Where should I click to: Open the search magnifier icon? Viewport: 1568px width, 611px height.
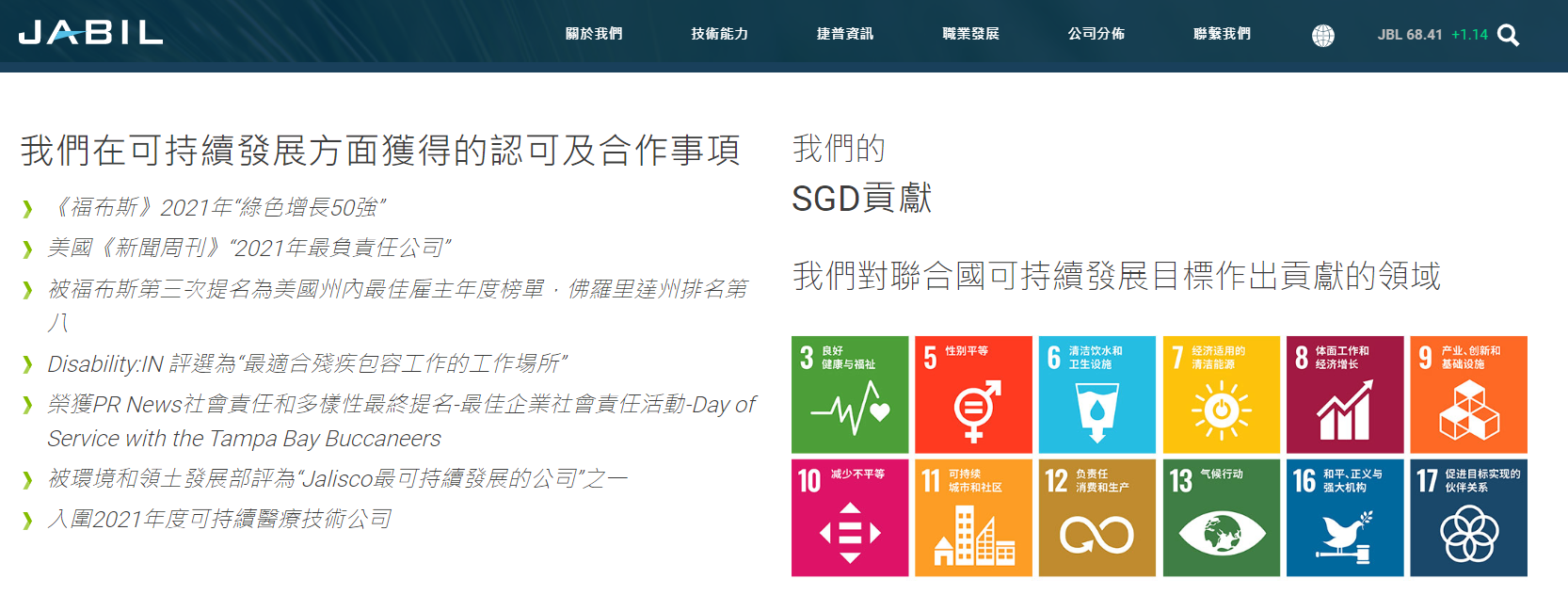[1508, 35]
